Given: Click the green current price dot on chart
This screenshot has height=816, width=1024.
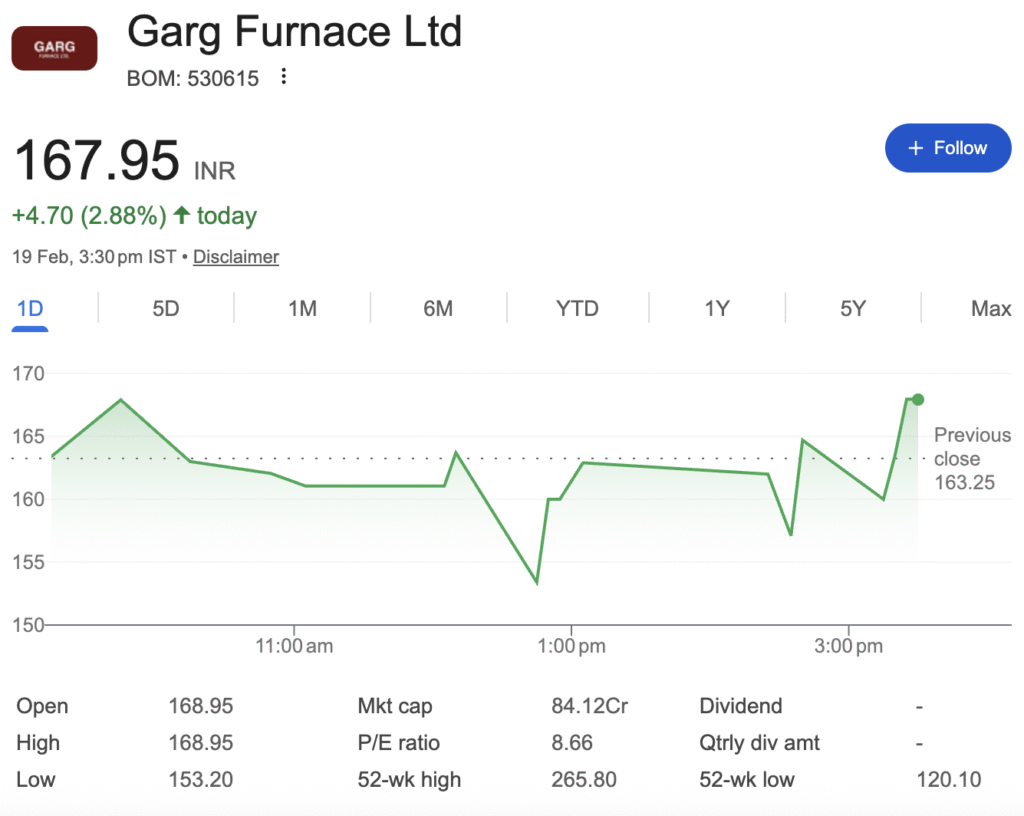Looking at the screenshot, I should point(918,399).
